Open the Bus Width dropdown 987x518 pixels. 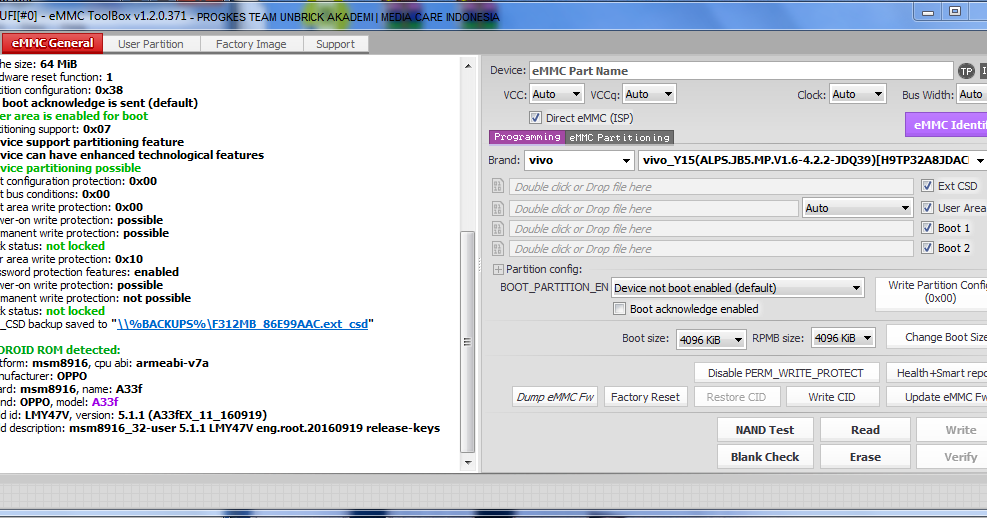[x=971, y=94]
